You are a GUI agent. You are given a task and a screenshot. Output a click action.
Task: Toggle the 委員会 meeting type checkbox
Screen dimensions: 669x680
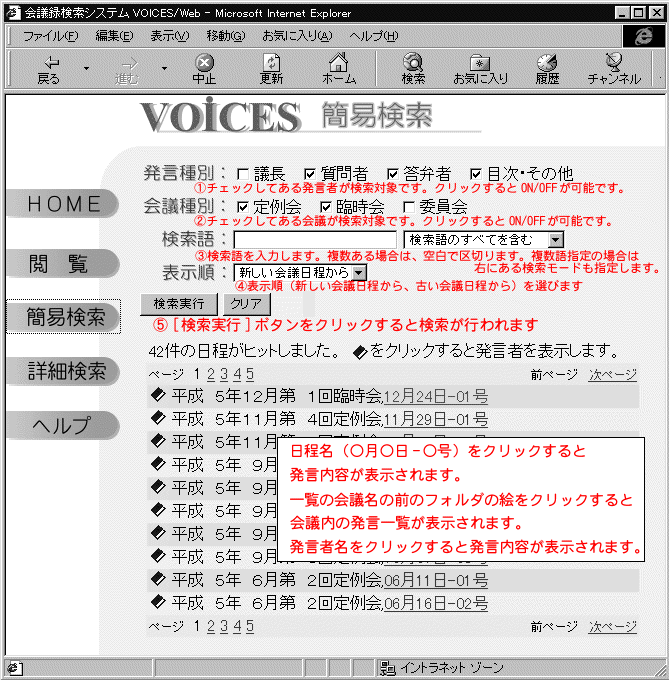pyautogui.click(x=408, y=207)
